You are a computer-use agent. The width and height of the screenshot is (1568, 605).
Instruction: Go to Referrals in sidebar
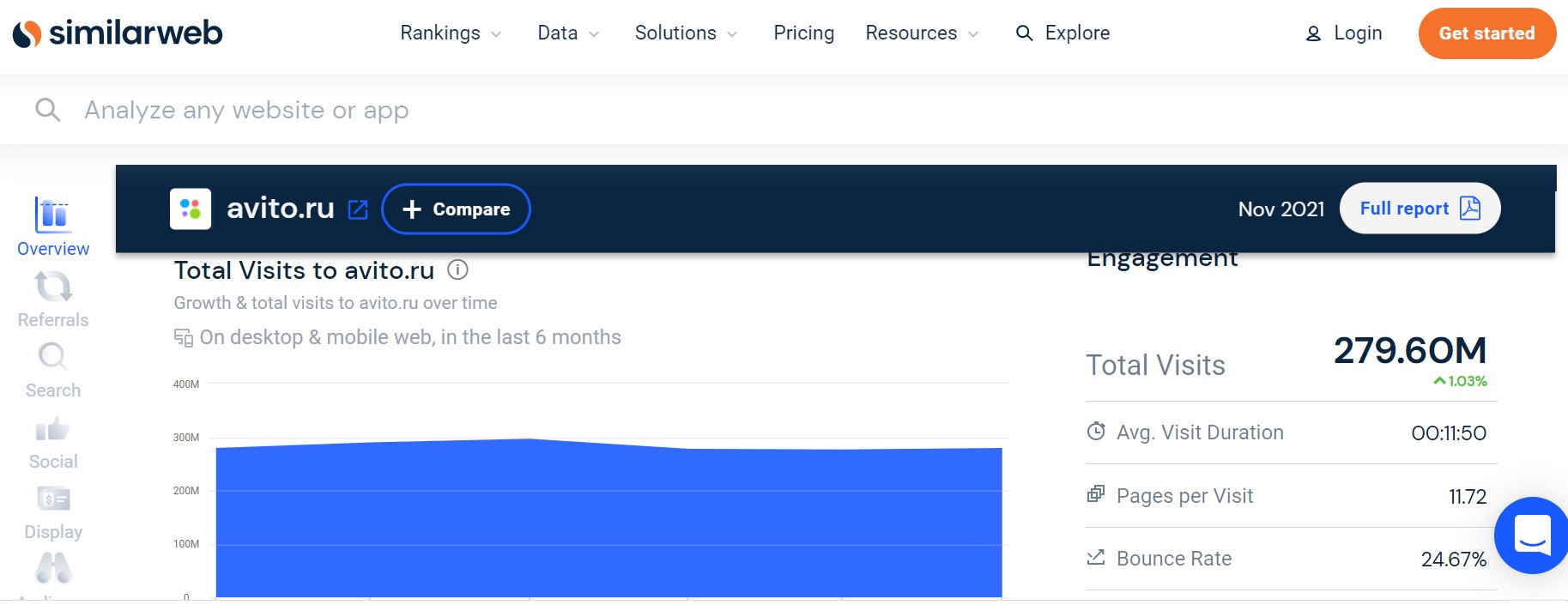pyautogui.click(x=53, y=299)
